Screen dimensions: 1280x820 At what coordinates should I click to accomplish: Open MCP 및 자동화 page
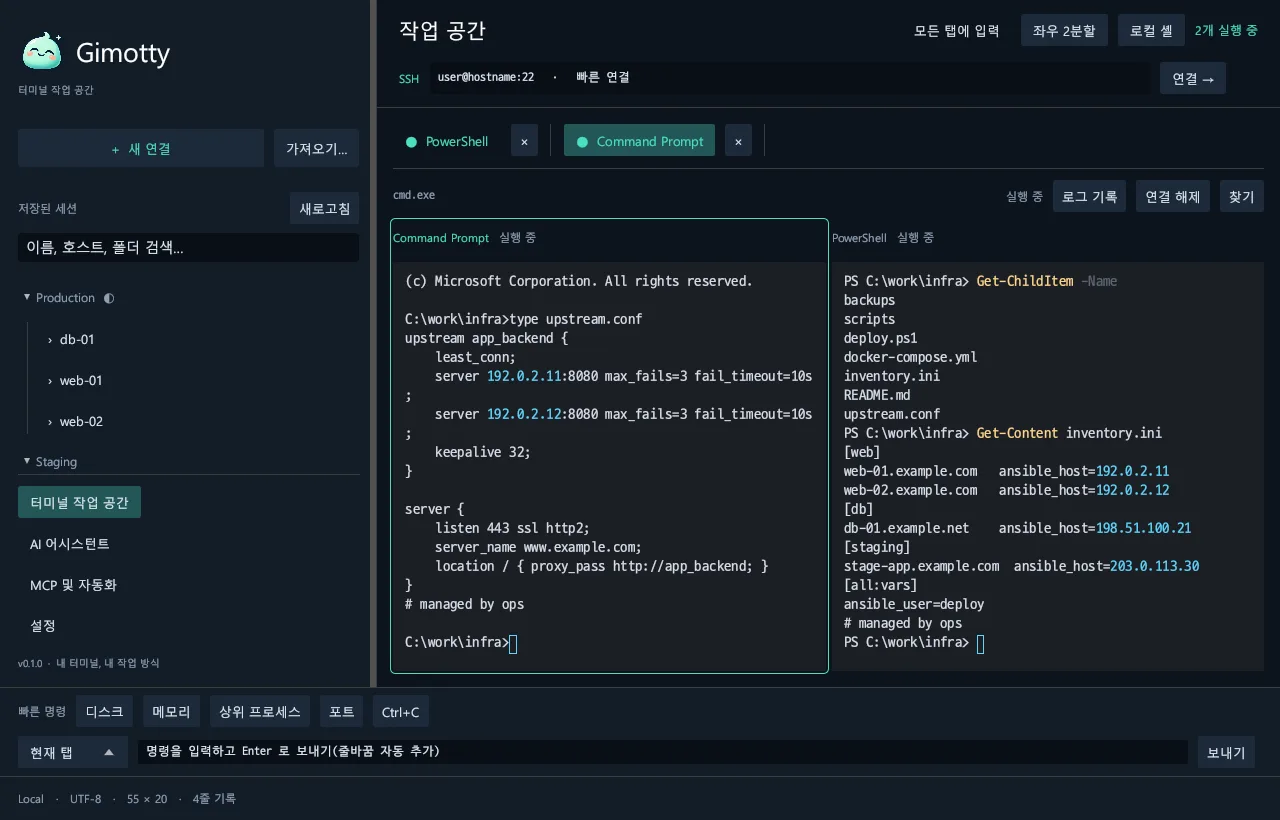pos(73,584)
